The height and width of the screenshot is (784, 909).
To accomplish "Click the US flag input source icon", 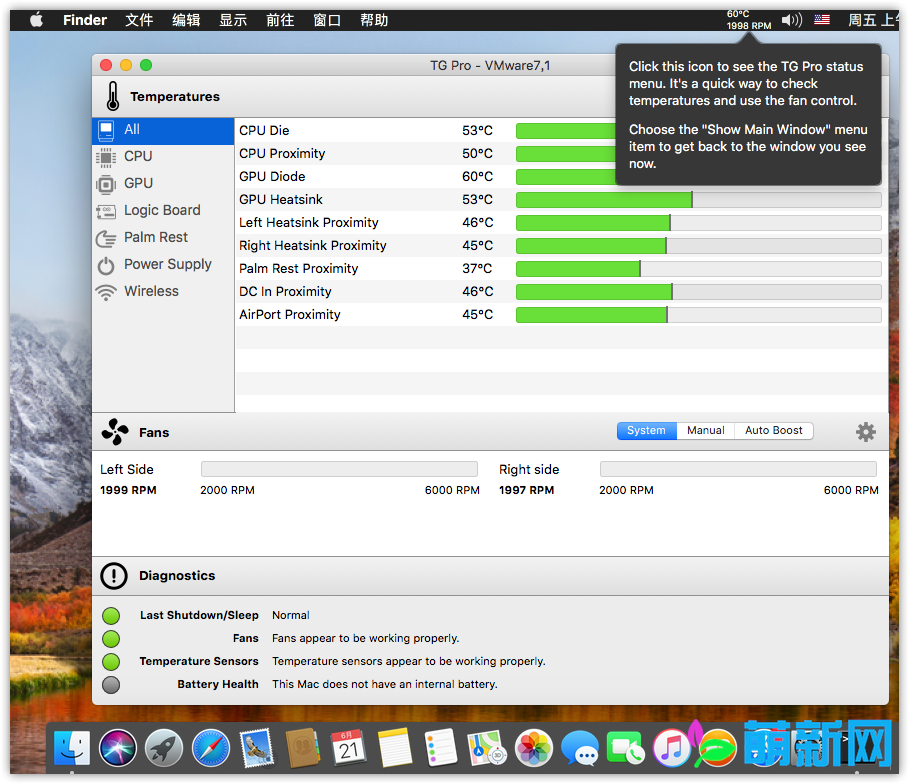I will tap(821, 20).
